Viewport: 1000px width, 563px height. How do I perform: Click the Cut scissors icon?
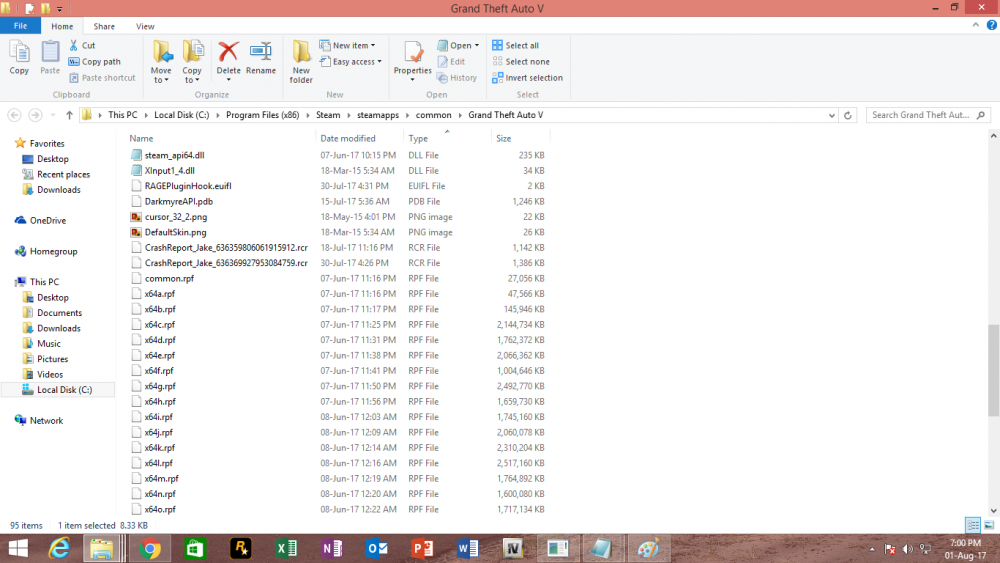[74, 45]
